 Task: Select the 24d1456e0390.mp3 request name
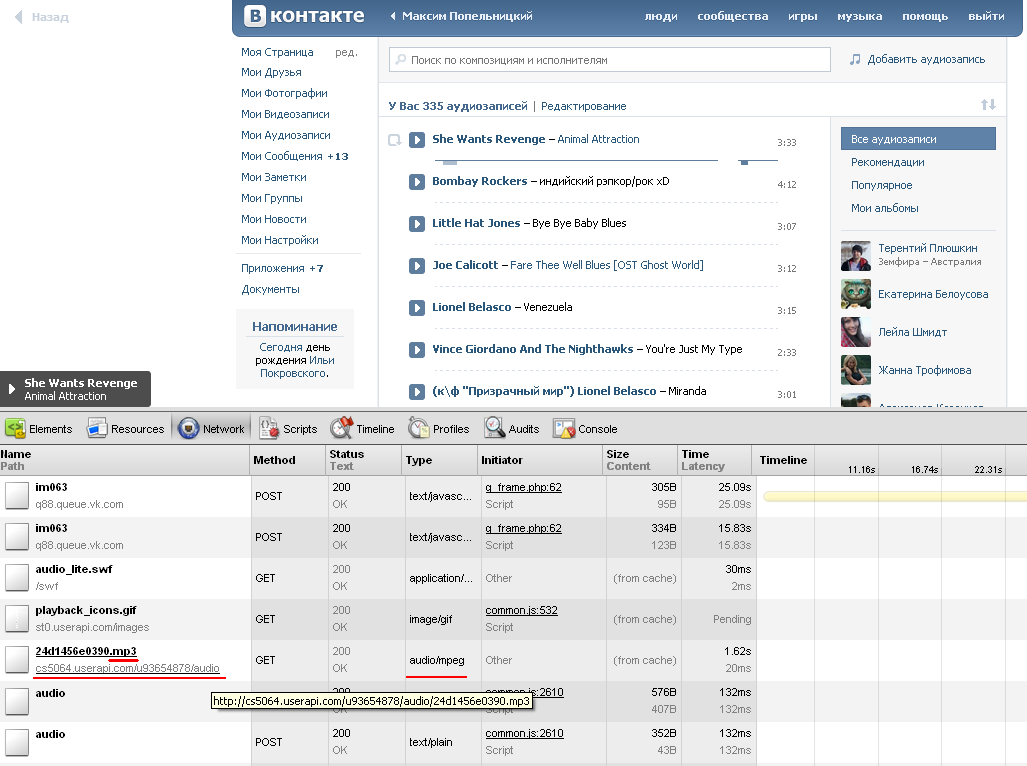(x=86, y=651)
